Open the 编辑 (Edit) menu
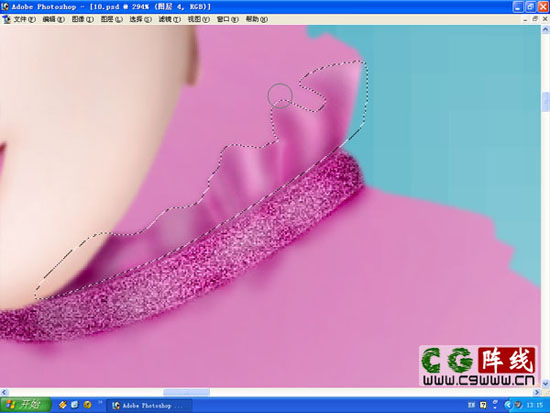 (54, 19)
